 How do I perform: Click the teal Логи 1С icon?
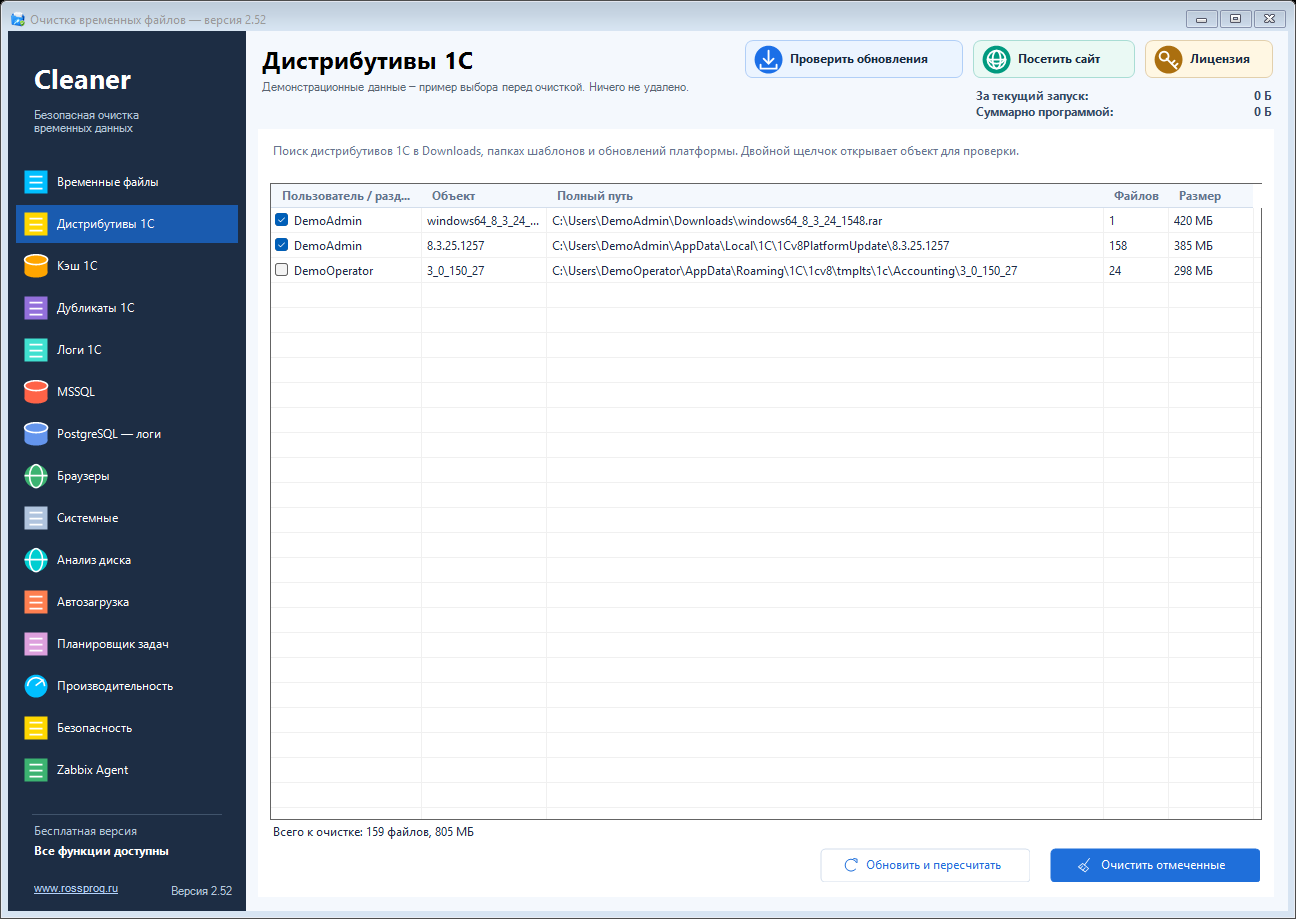36,350
